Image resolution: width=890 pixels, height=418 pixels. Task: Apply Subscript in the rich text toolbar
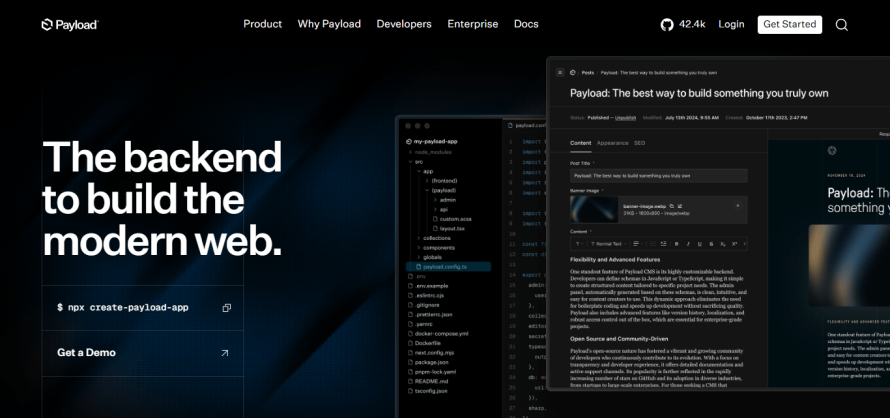pyautogui.click(x=723, y=244)
